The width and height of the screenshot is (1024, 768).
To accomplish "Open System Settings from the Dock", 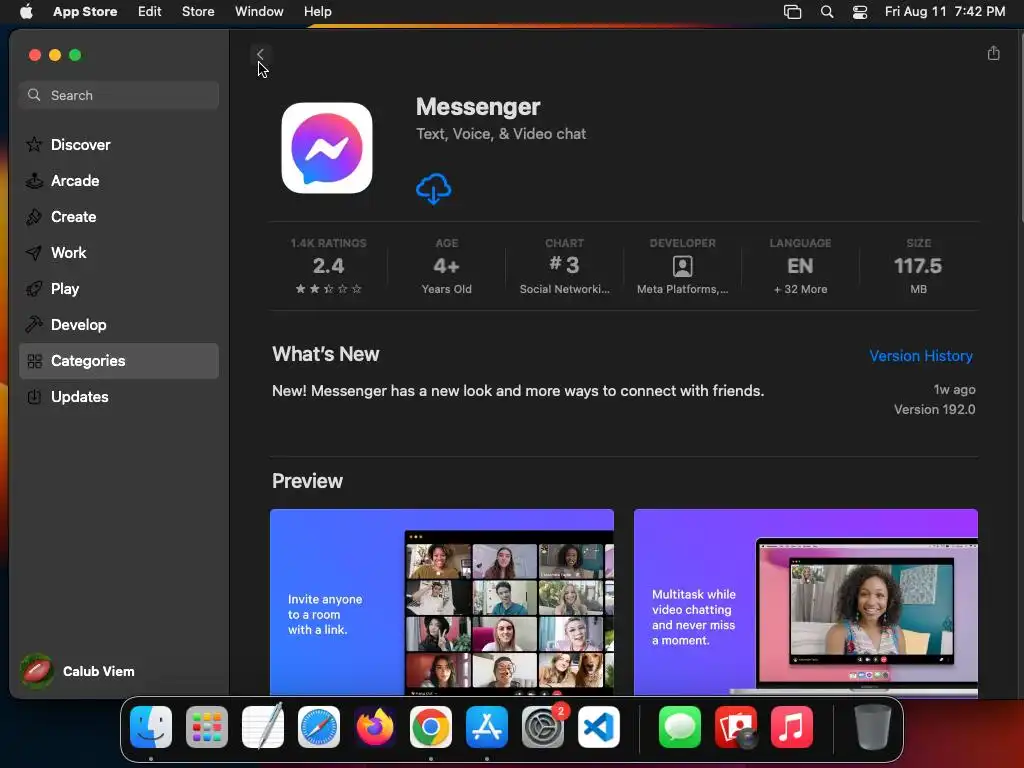I will [543, 727].
